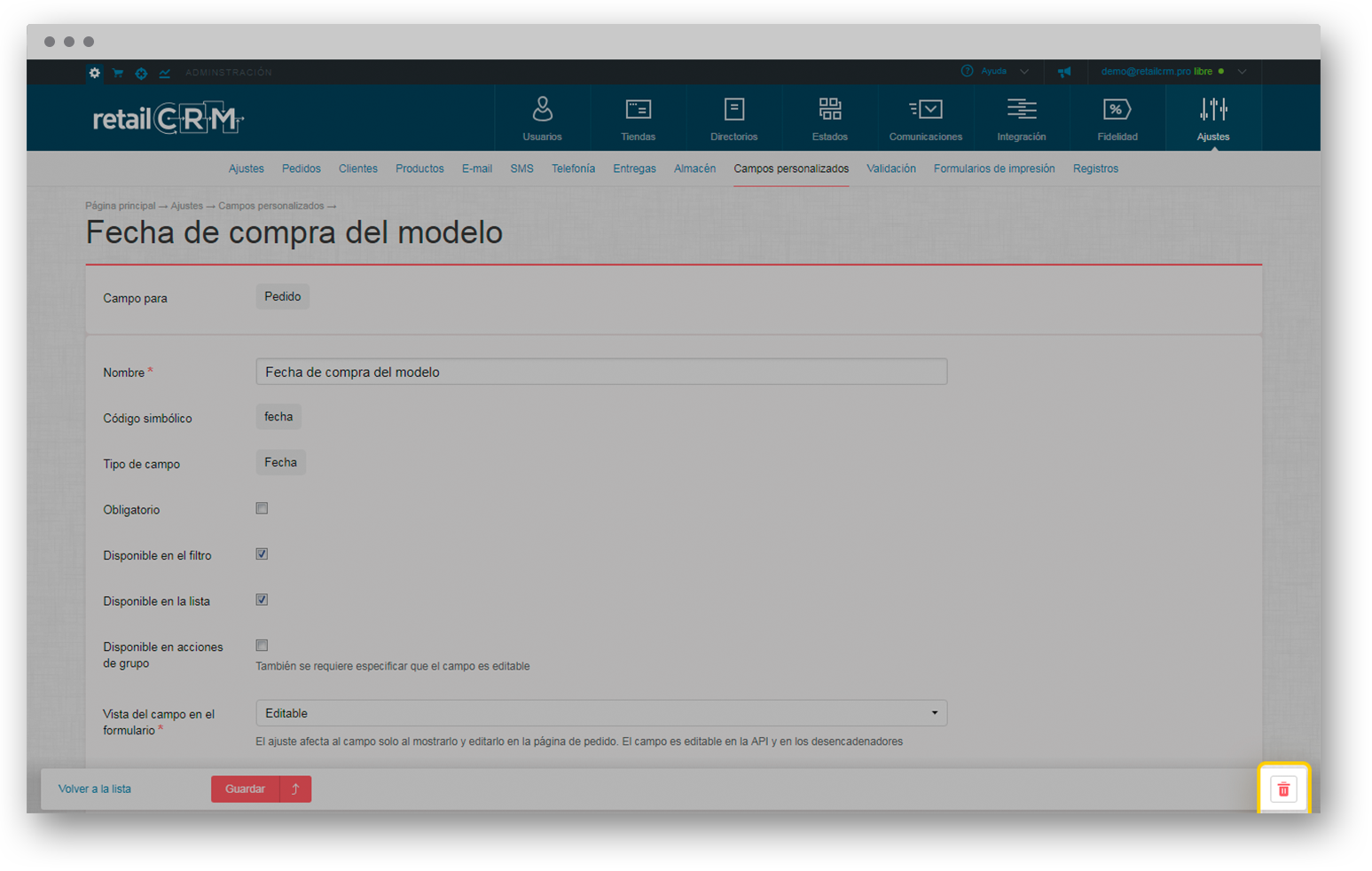The image size is (1372, 871).
Task: Toggle the Obligatorio checkbox
Action: [262, 508]
